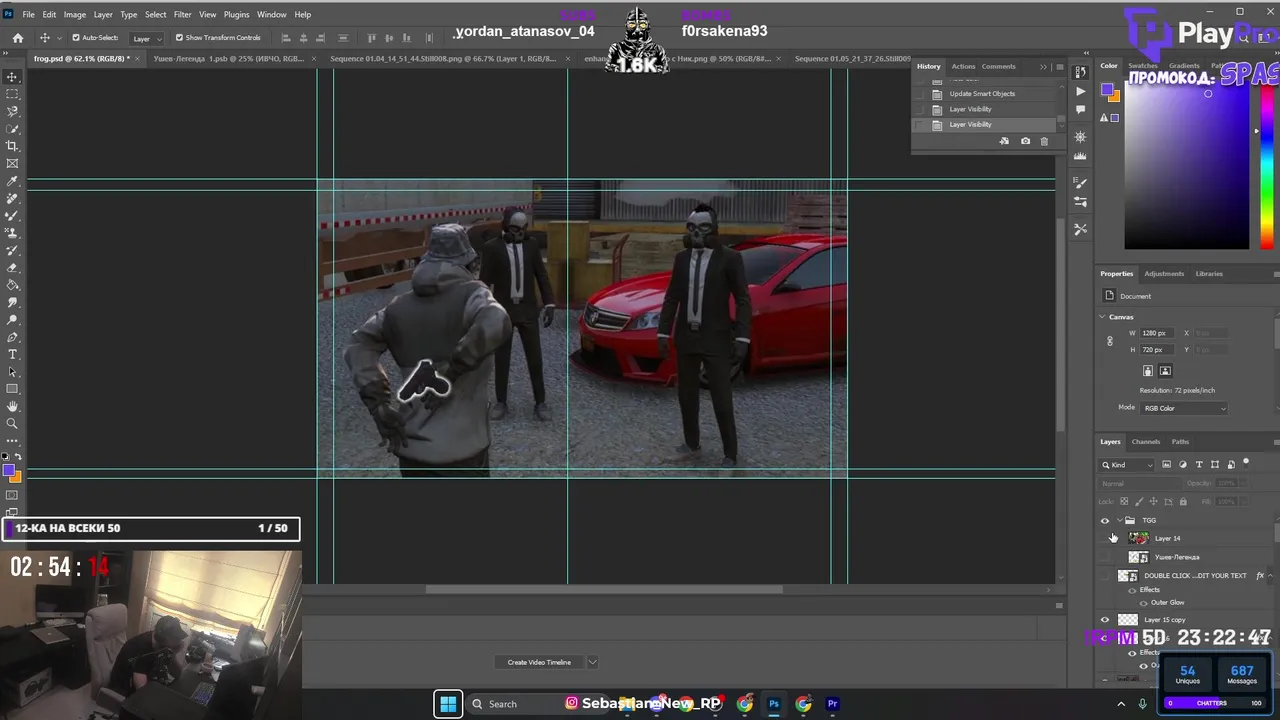Filter layers by type layer icon
Screen dimensions: 1280x720
pyautogui.click(x=1199, y=464)
